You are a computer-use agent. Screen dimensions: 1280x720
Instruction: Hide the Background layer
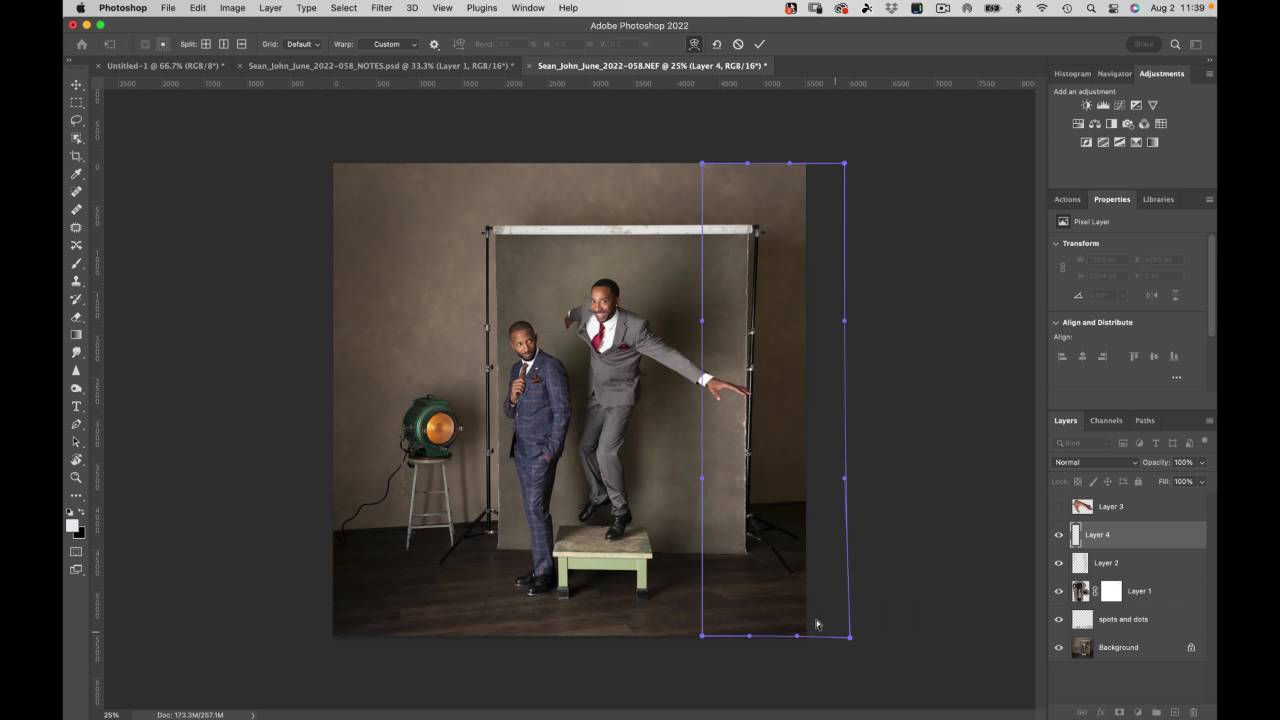coord(1059,648)
